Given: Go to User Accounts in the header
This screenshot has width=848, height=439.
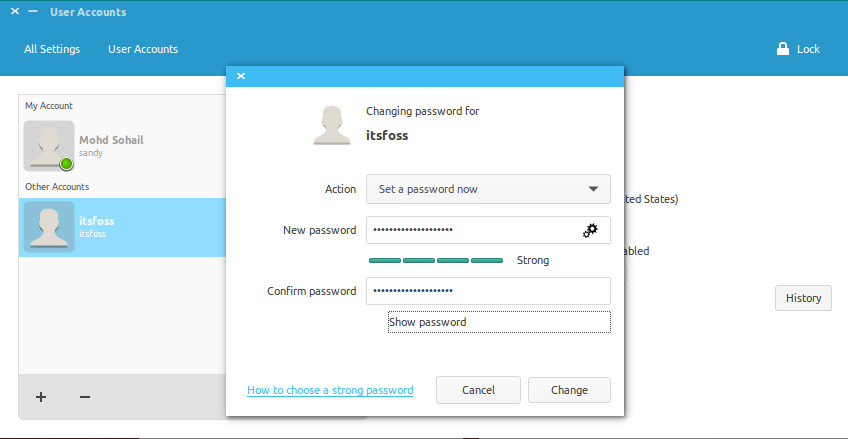Looking at the screenshot, I should click(x=143, y=49).
